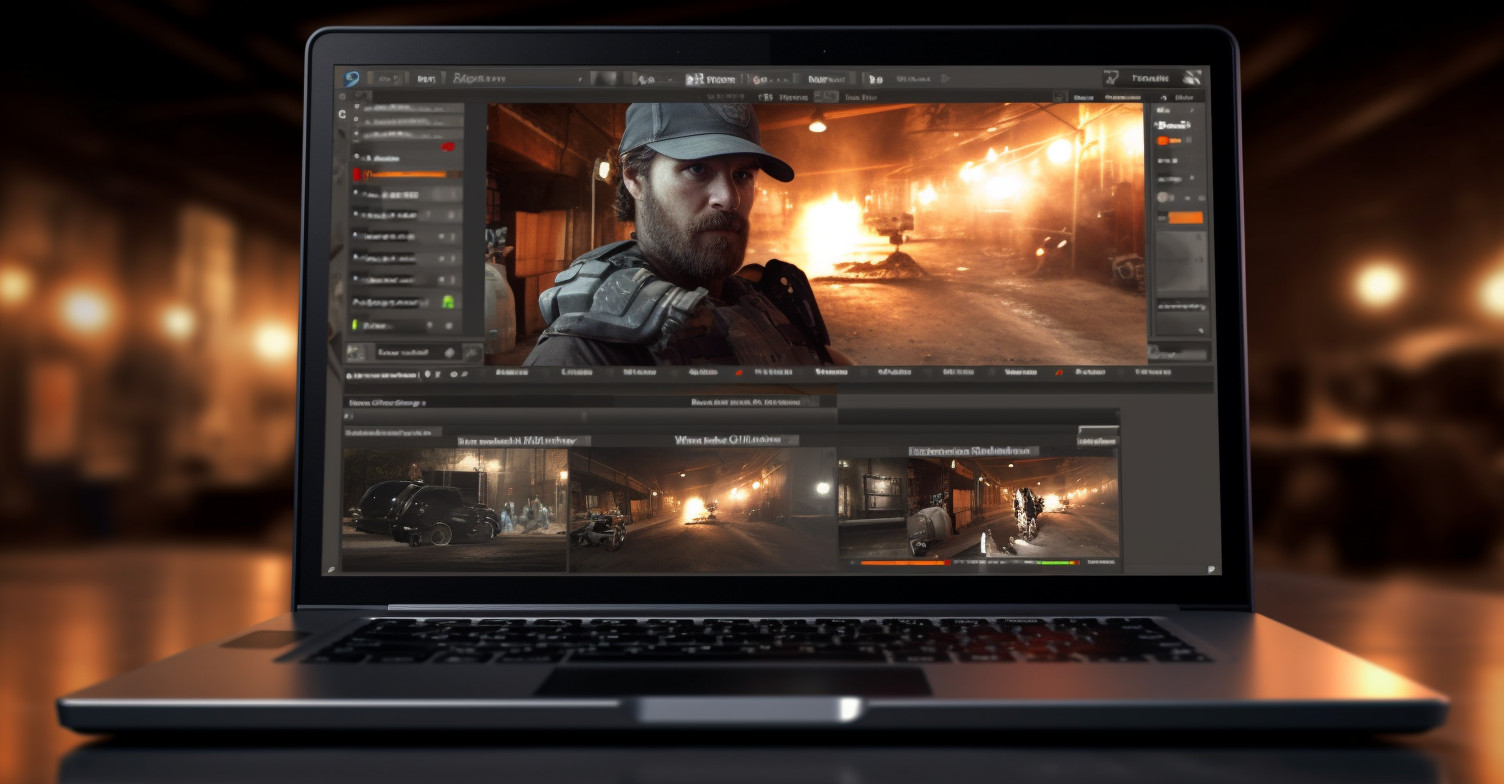Click the first red marker on timeline ruler
Screen dimensions: 1504x784
click(x=739, y=373)
